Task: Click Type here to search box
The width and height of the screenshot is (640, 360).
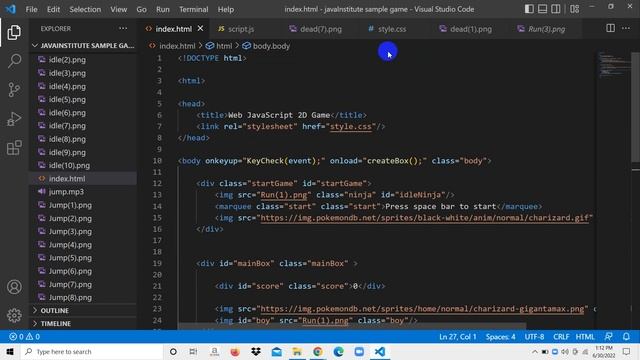Action: 91,351
